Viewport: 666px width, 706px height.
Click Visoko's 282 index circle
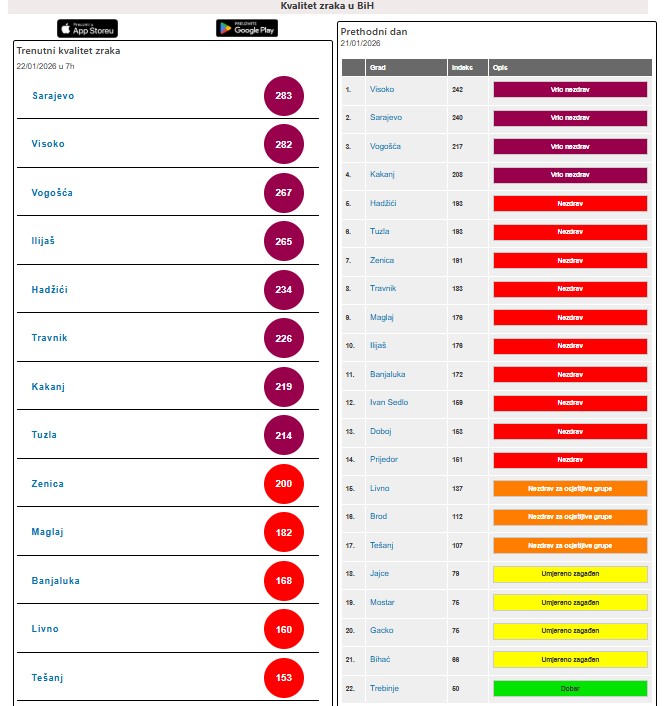click(284, 144)
